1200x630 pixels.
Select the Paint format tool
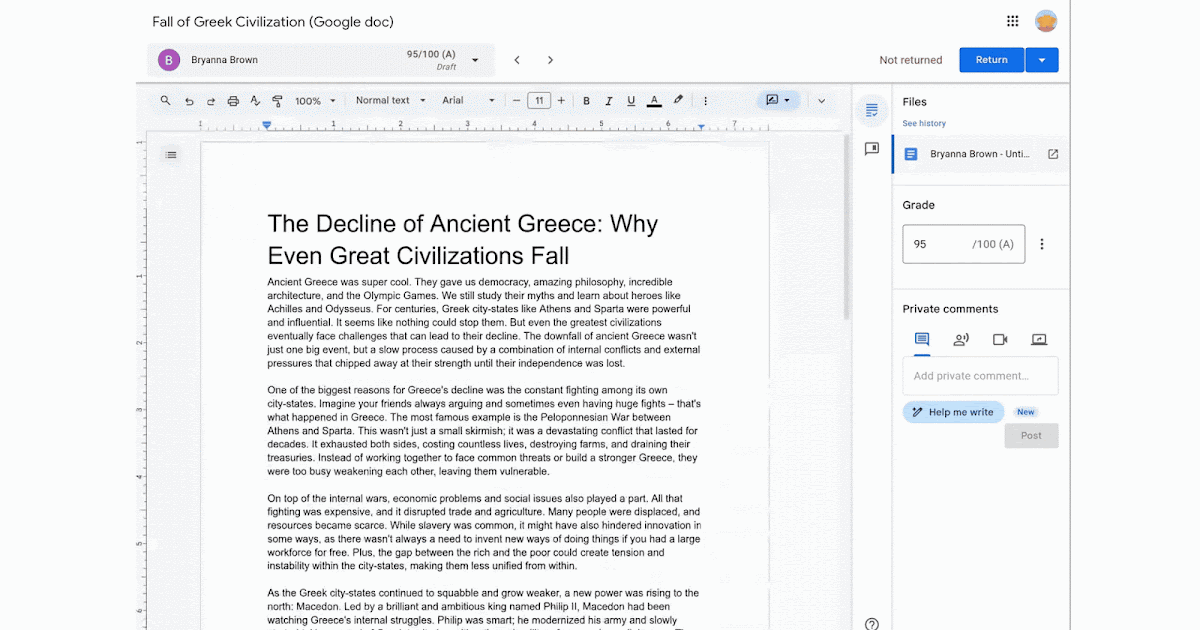point(277,101)
